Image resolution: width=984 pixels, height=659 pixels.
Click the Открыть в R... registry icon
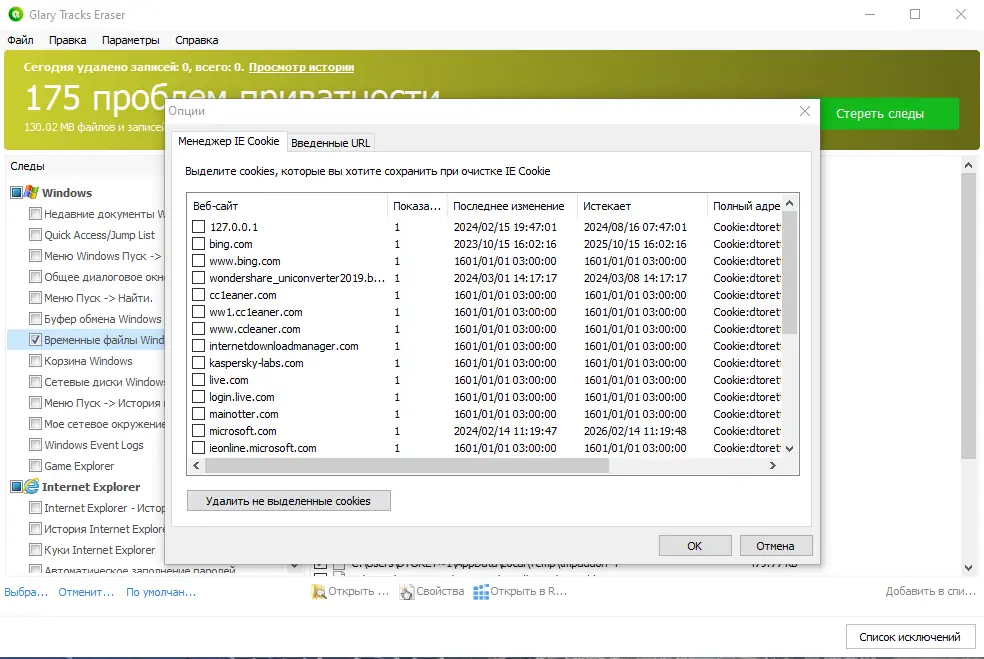tap(481, 592)
